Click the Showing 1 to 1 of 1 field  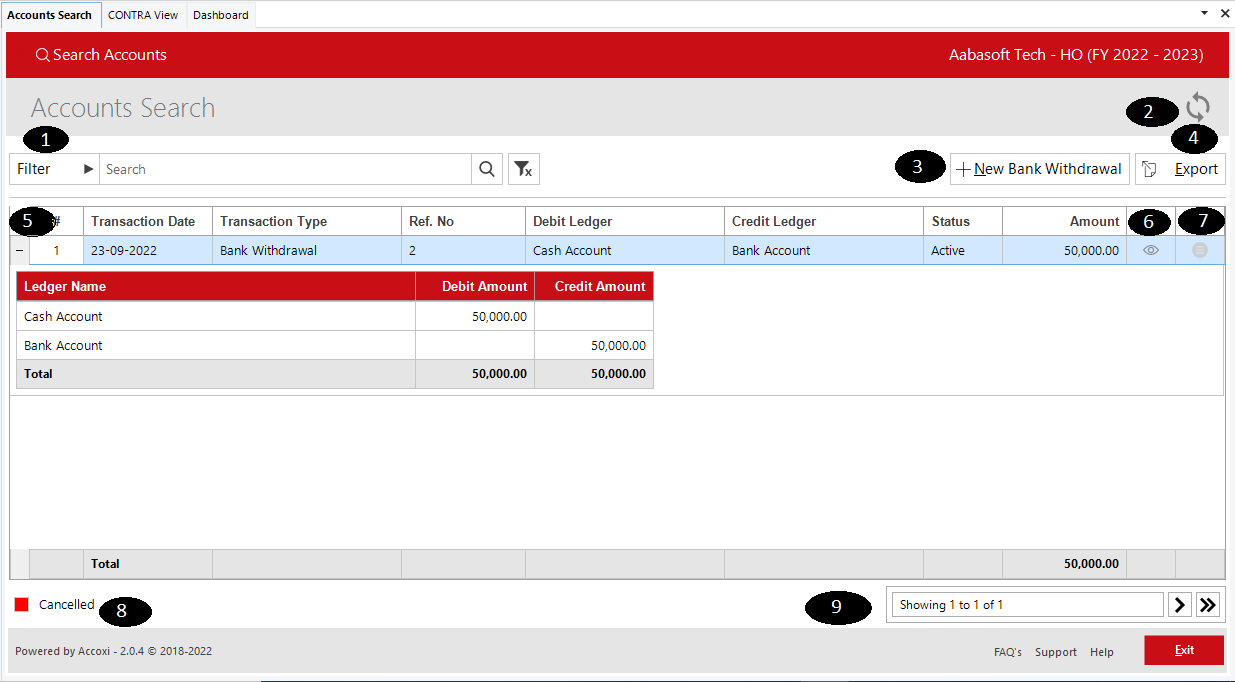tap(1028, 604)
